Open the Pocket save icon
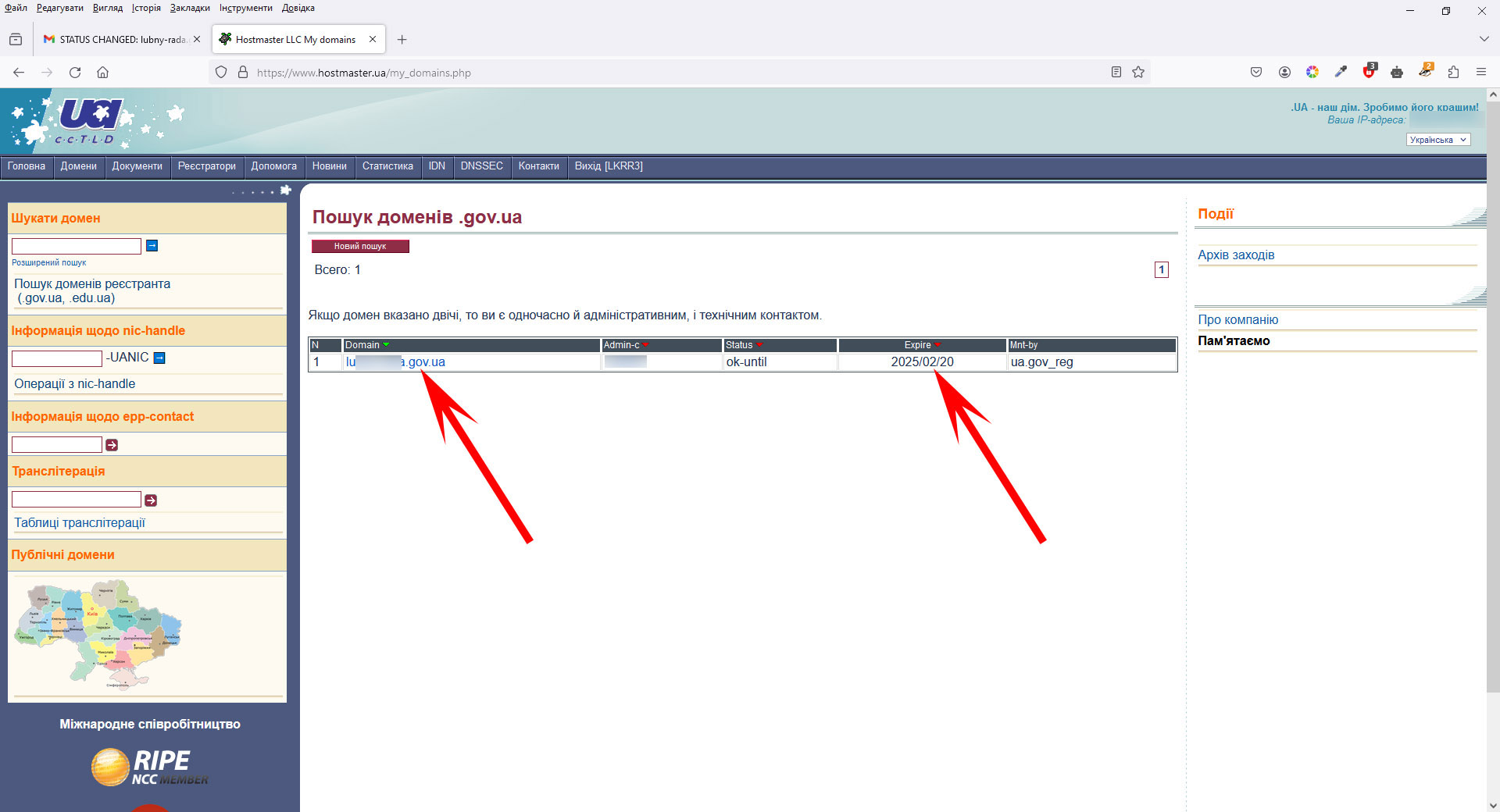The width and height of the screenshot is (1500, 812). click(1256, 73)
